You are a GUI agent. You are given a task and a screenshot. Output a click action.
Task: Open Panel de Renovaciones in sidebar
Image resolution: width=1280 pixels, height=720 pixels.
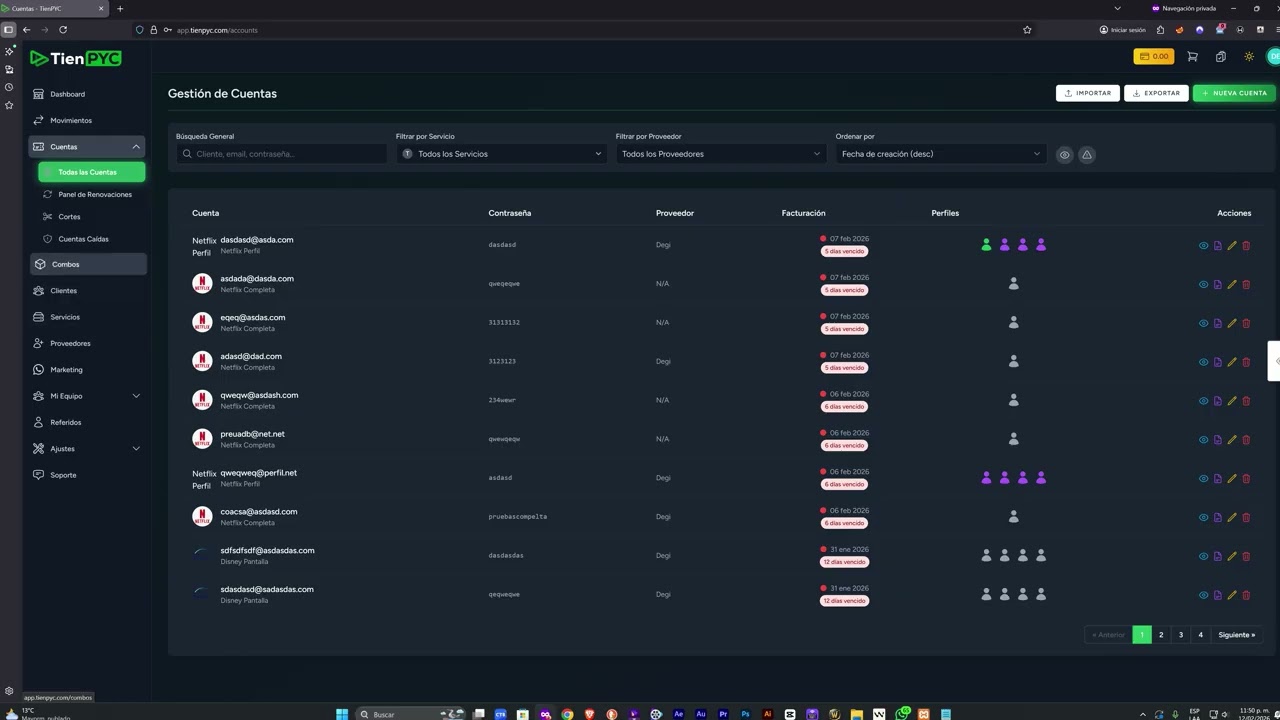click(92, 195)
